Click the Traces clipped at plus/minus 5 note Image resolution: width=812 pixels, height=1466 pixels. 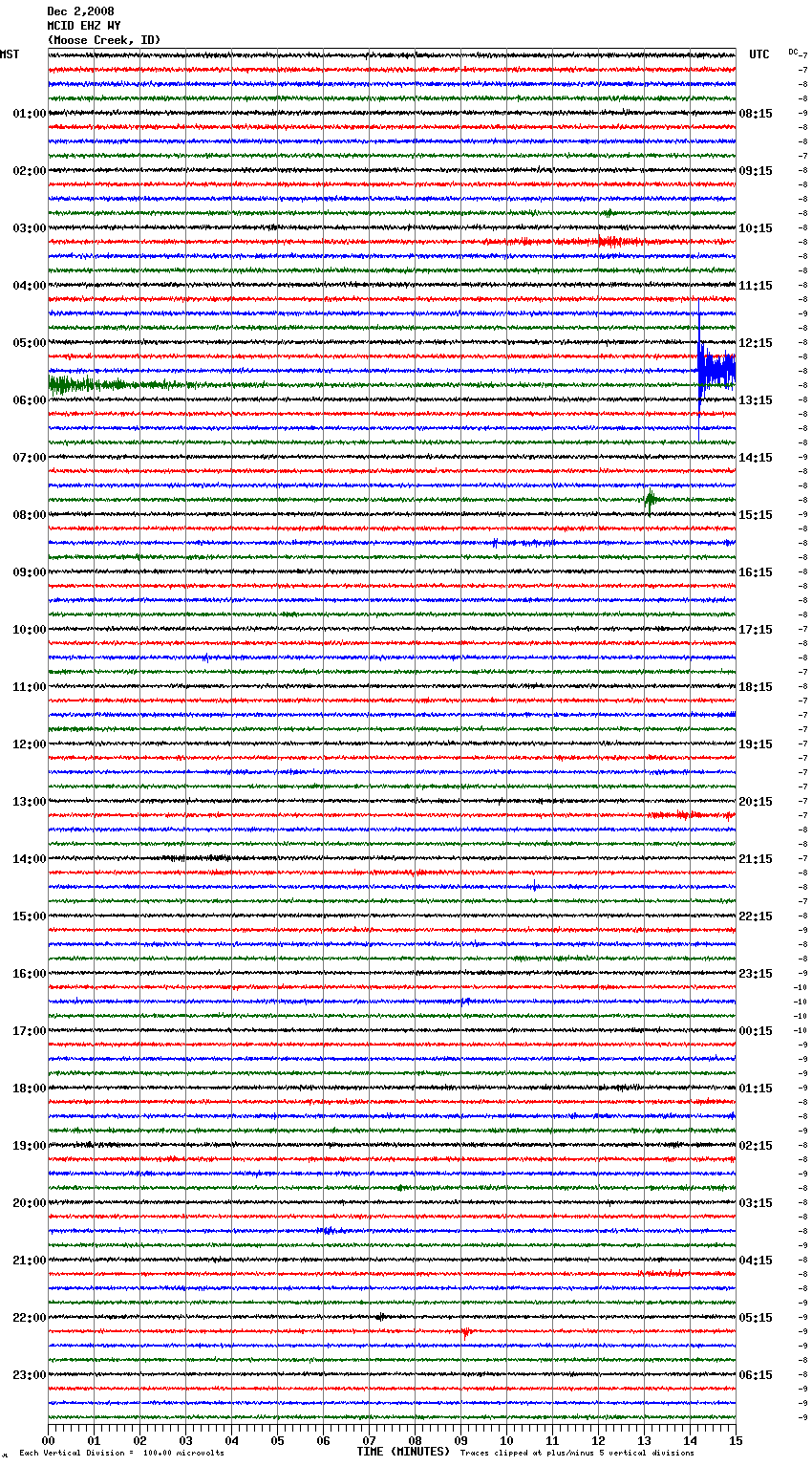(577, 1453)
